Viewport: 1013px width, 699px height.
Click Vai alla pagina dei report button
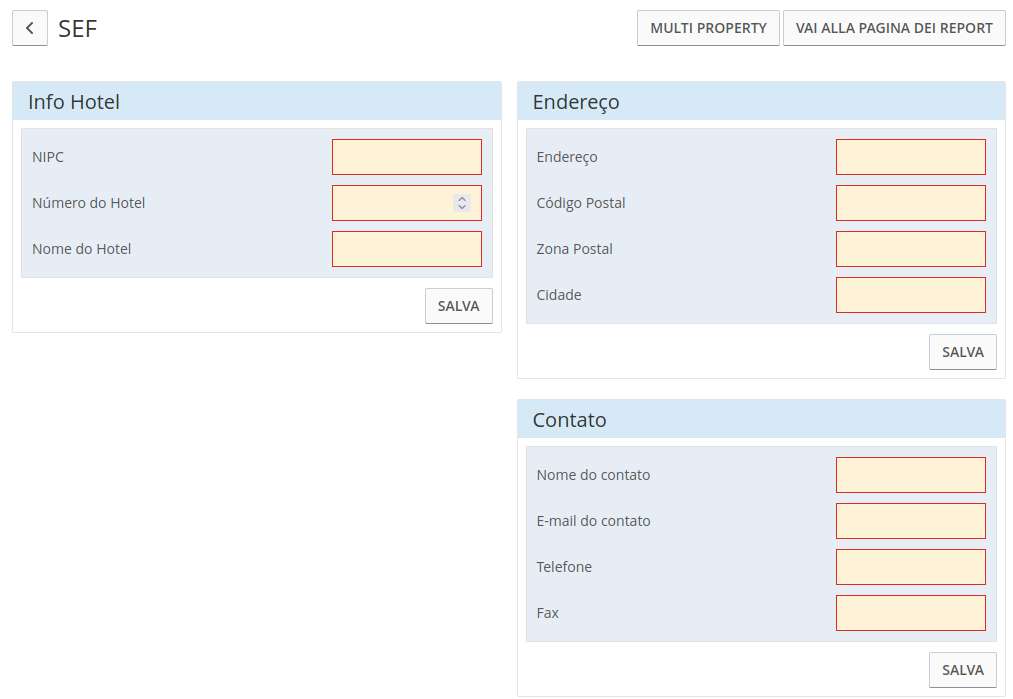coord(894,28)
